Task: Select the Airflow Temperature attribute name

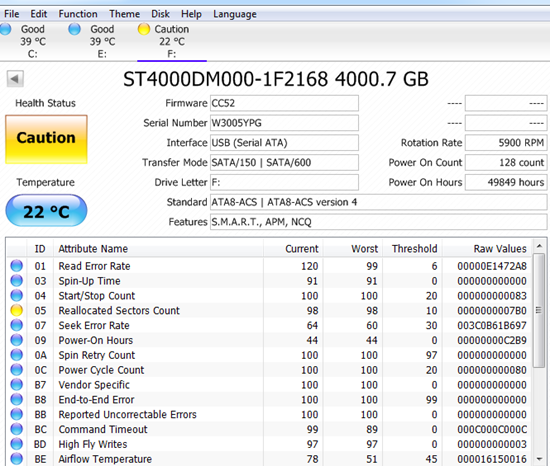Action: (105, 459)
